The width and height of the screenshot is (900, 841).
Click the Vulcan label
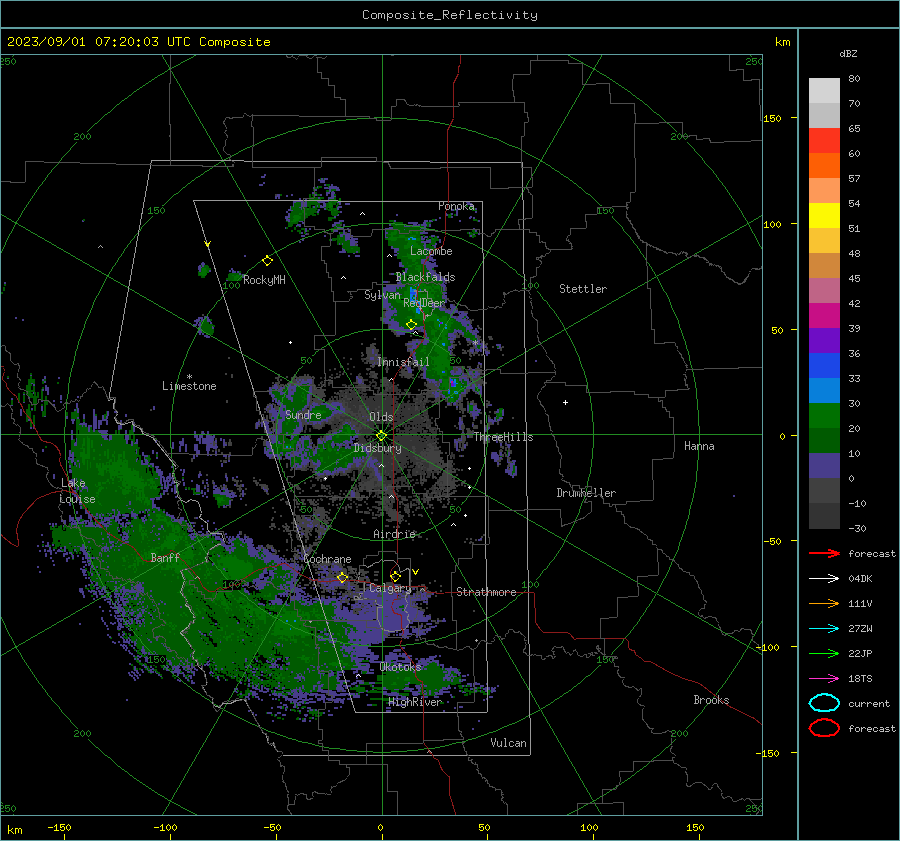[508, 743]
